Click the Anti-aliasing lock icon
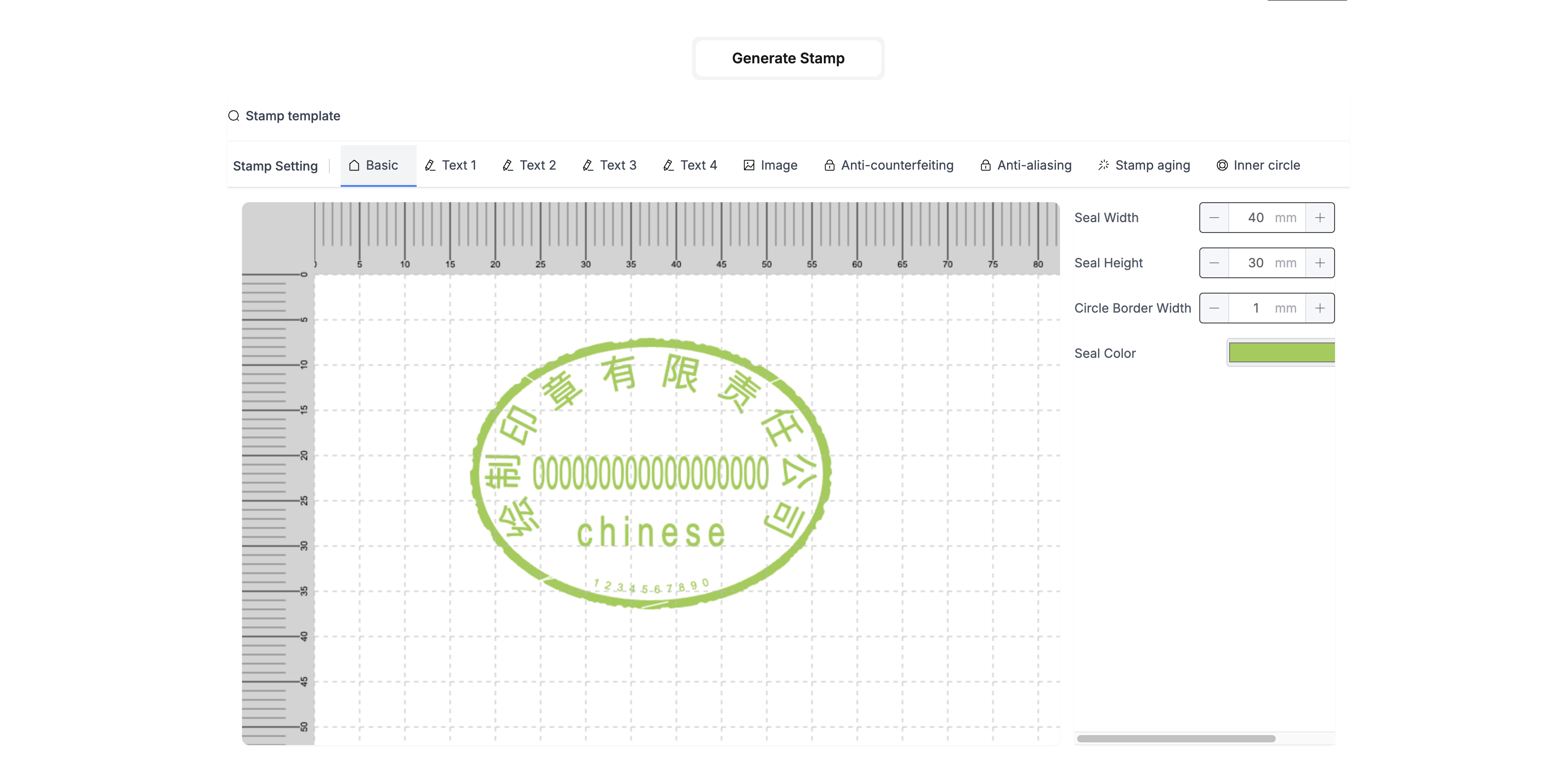This screenshot has height=760, width=1568. tap(985, 166)
